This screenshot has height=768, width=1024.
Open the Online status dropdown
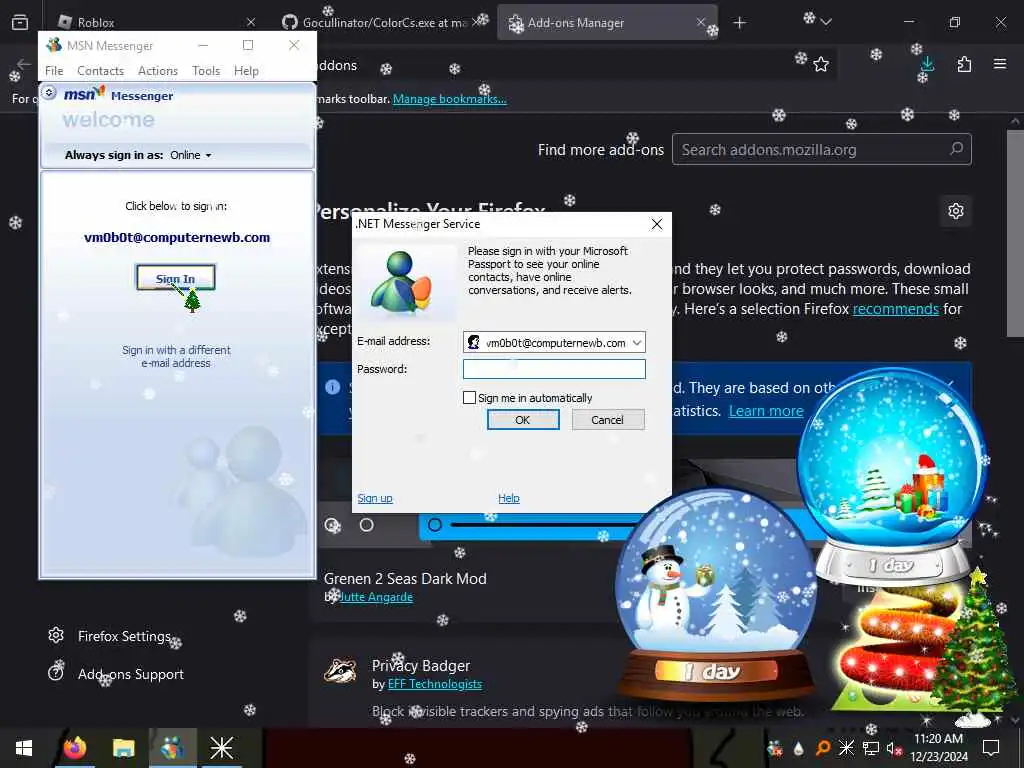click(191, 155)
